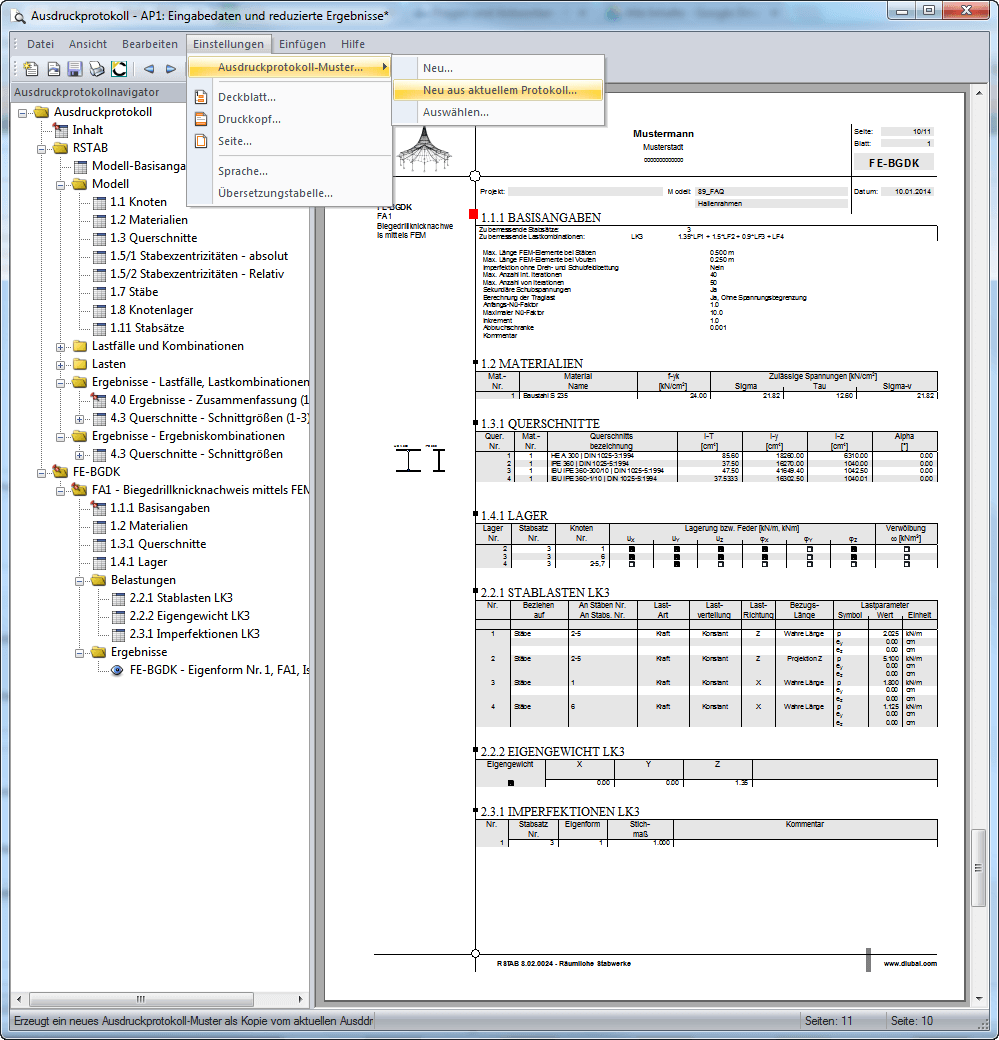Click the Belastungen folder icon
Screen dimensions: 999x1040
point(98,580)
